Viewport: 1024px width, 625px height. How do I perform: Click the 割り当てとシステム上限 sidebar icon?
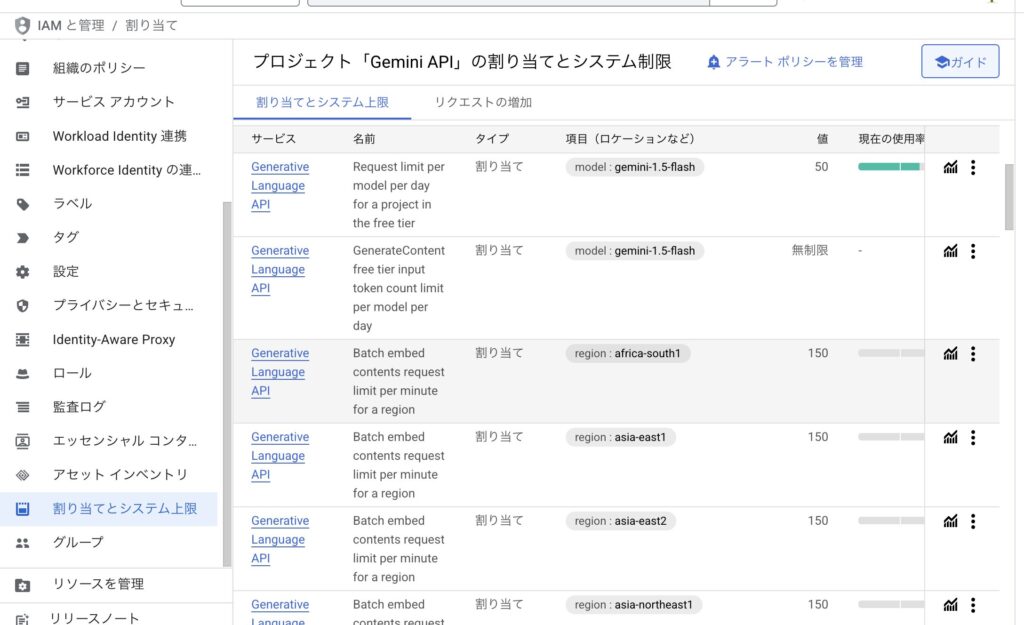point(22,509)
